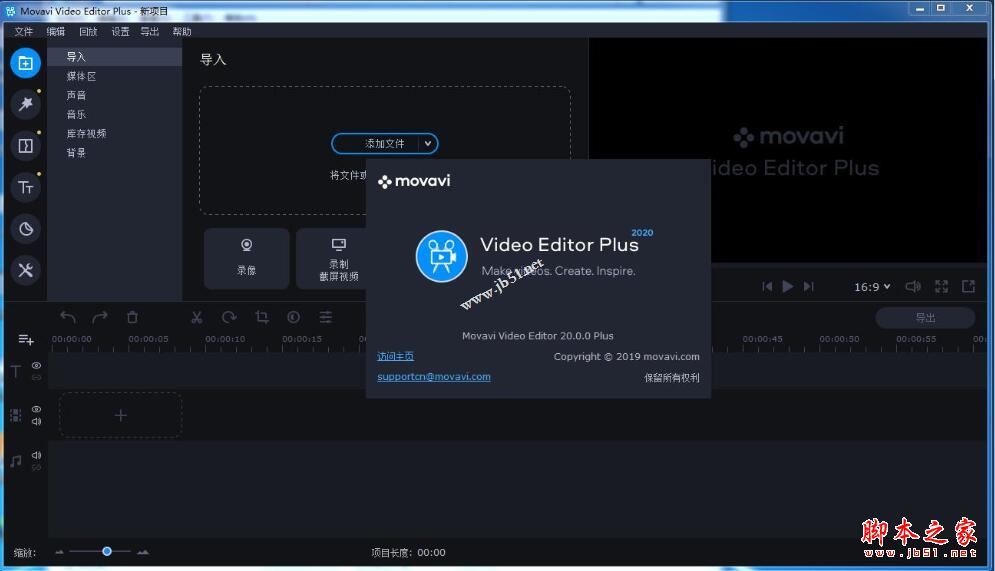The height and width of the screenshot is (571, 995).
Task: Click the plus placeholder on video track
Action: point(121,416)
